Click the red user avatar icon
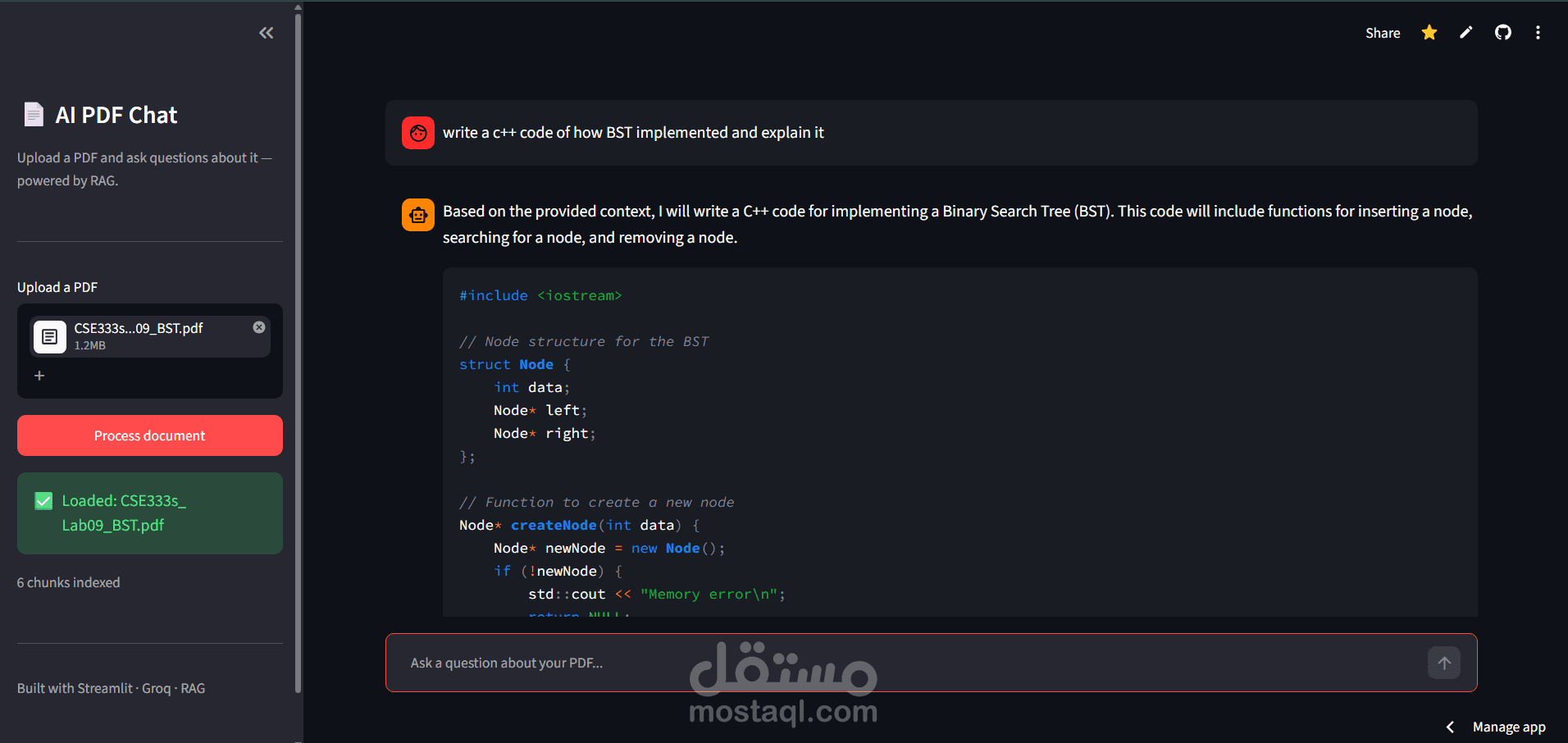This screenshot has width=1568, height=743. click(x=418, y=133)
